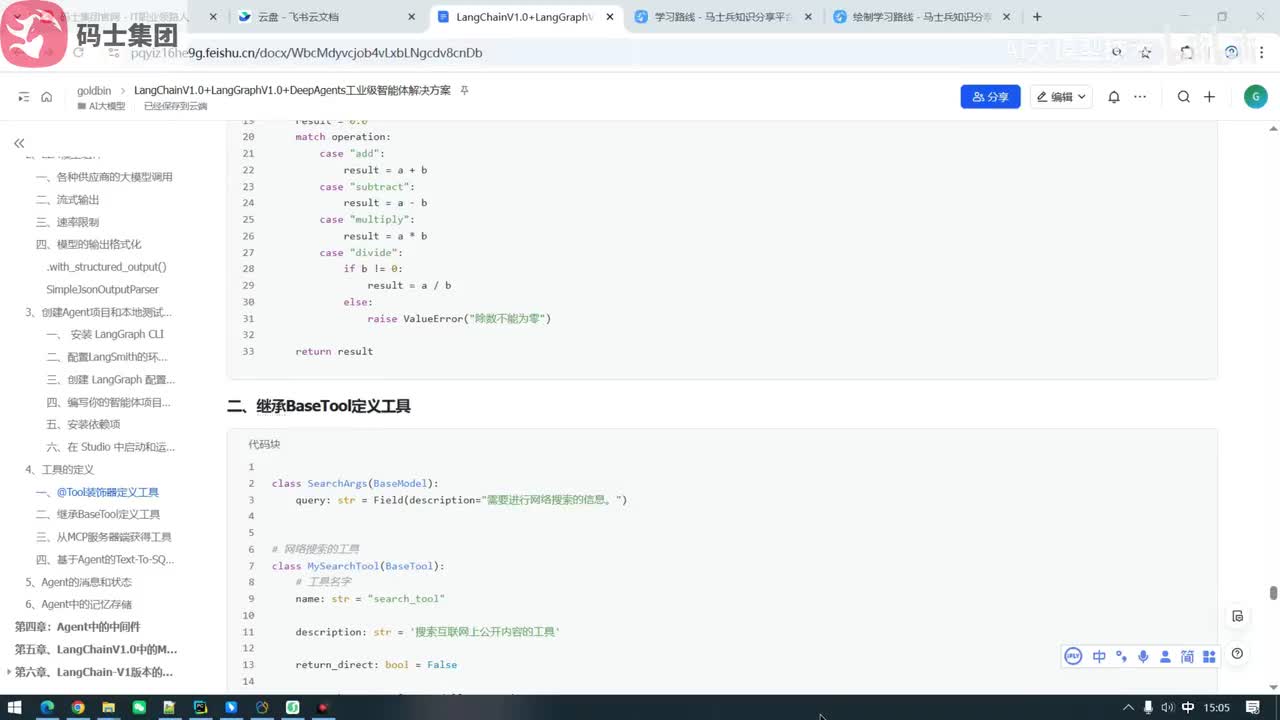Show hidden system tray icons

click(x=1128, y=707)
